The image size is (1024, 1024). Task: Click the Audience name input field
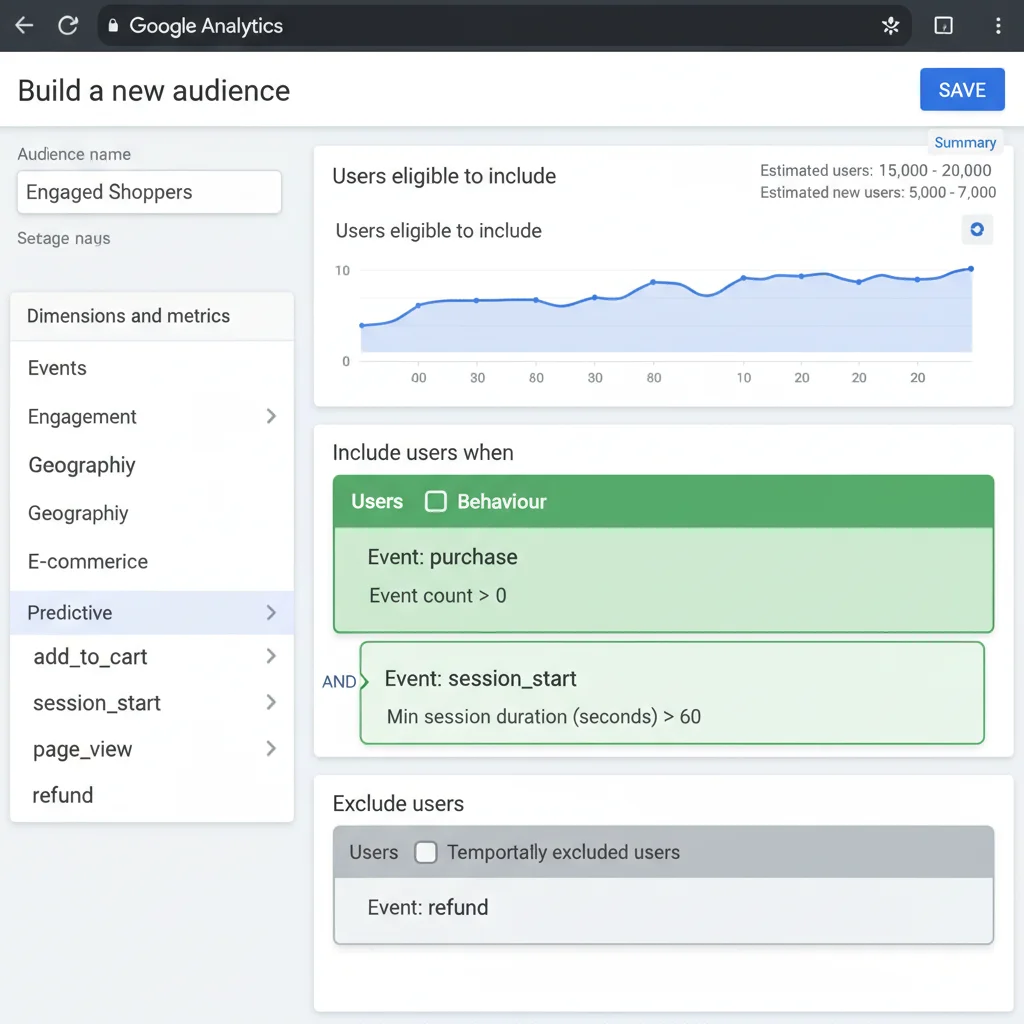[150, 192]
